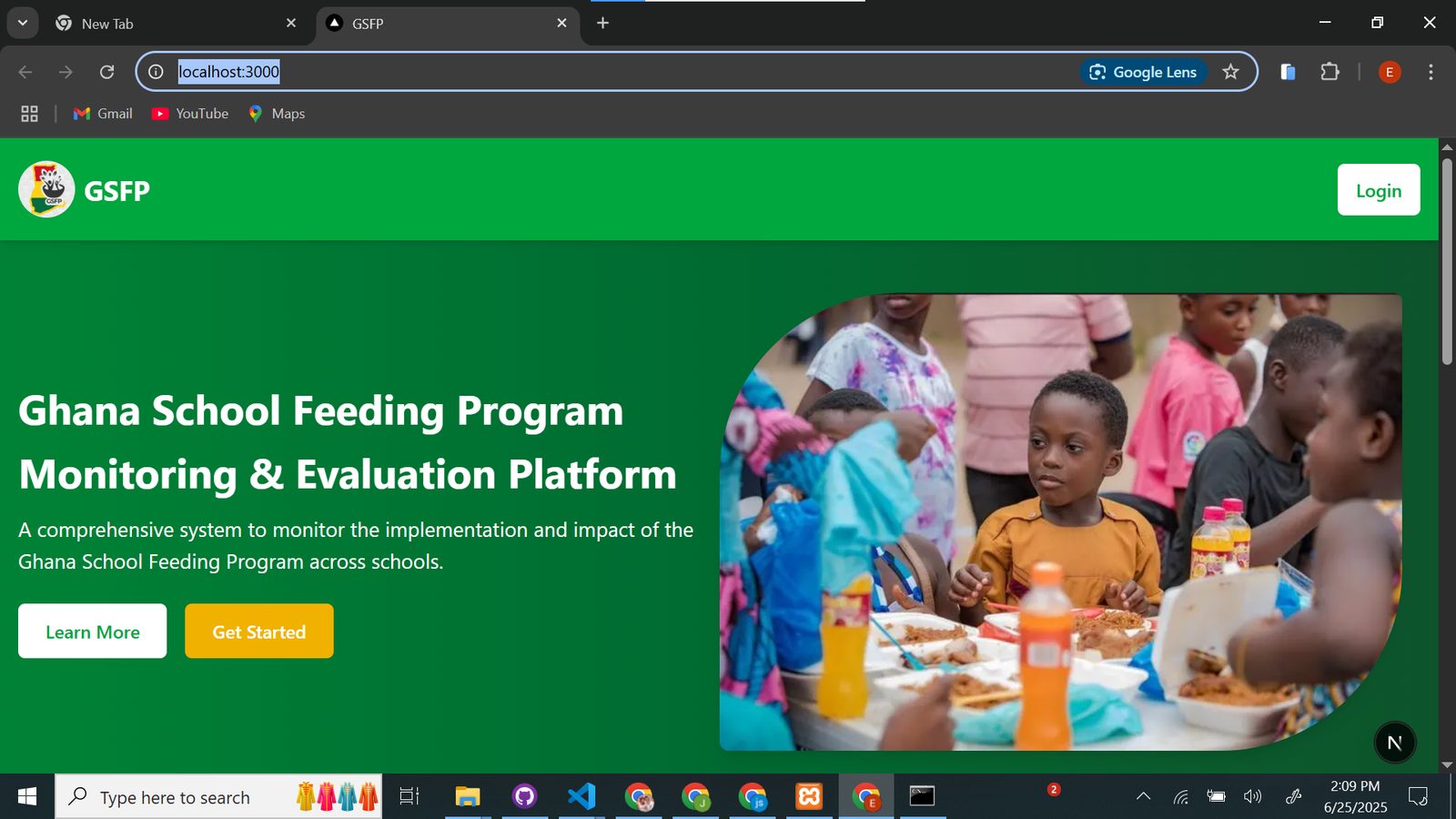Click the Login button
Image resolution: width=1456 pixels, height=819 pixels.
(1379, 190)
